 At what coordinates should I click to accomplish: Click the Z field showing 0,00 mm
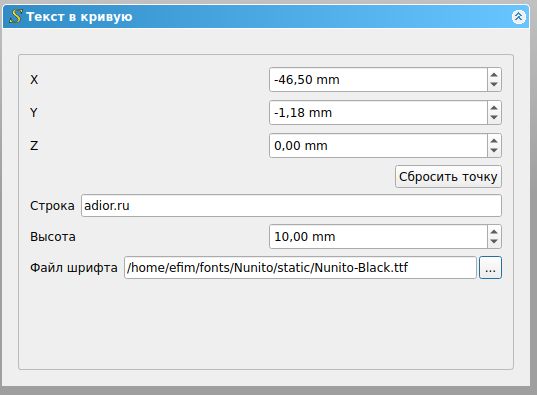pyautogui.click(x=378, y=145)
